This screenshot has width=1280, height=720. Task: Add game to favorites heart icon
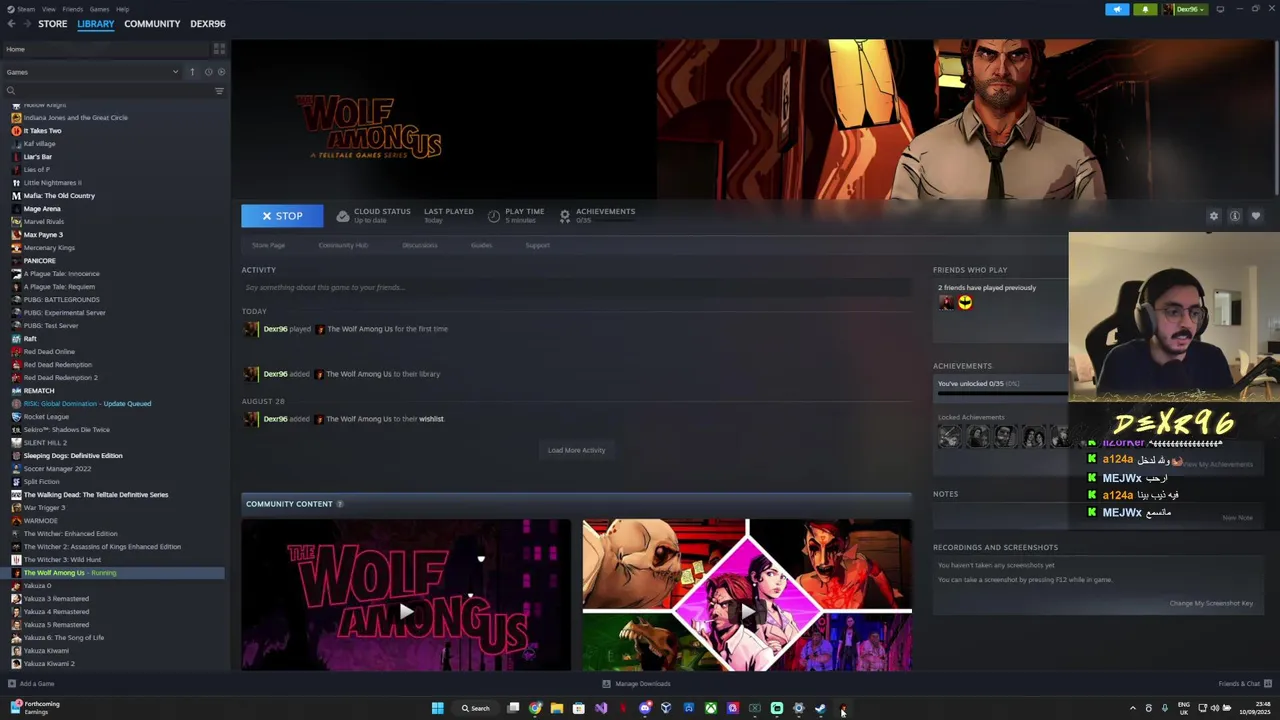(x=1256, y=216)
